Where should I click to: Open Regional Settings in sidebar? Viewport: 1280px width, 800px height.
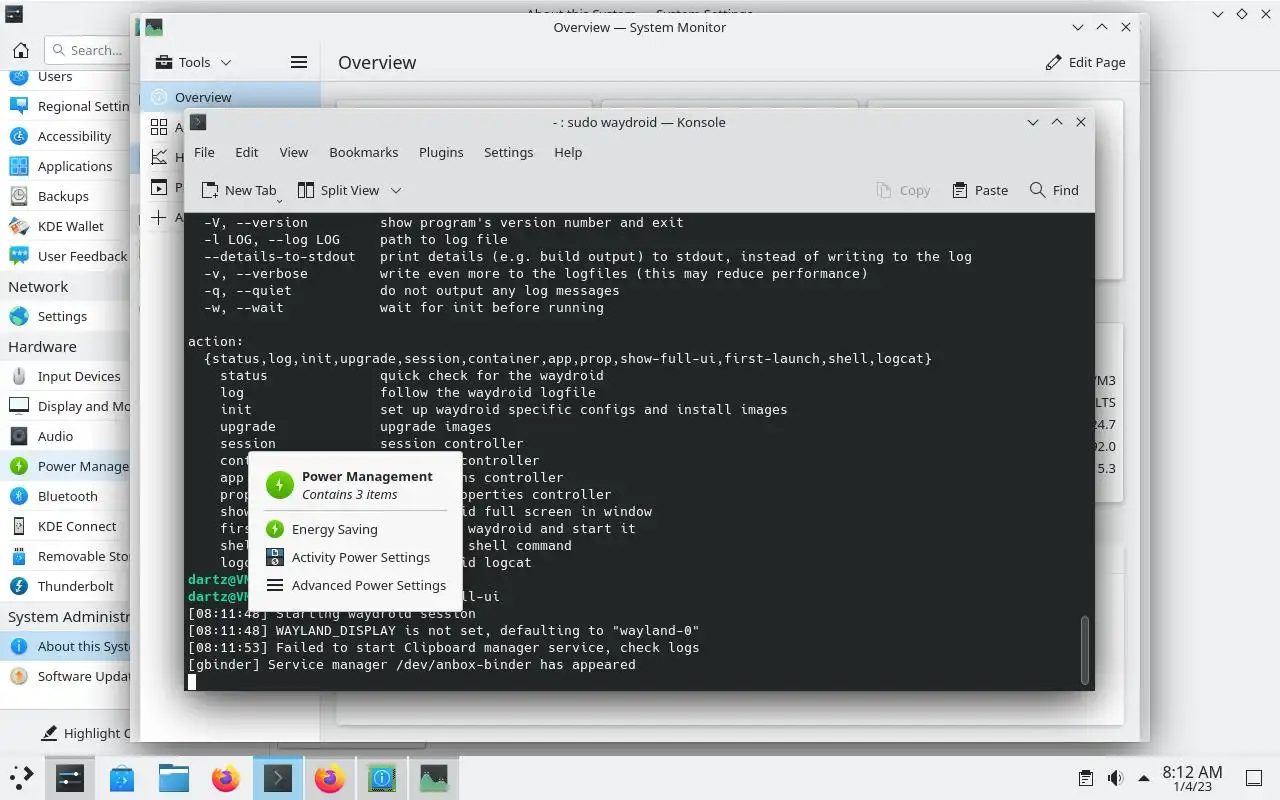click(x=66, y=106)
